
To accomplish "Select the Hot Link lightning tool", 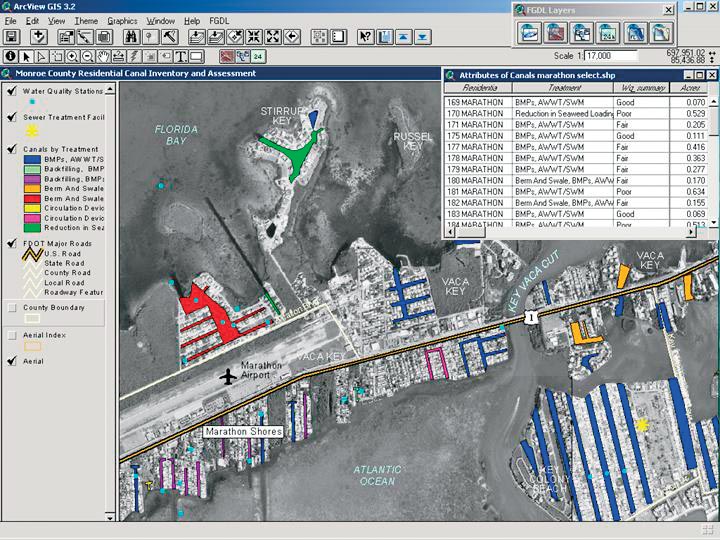I will 134,56.
